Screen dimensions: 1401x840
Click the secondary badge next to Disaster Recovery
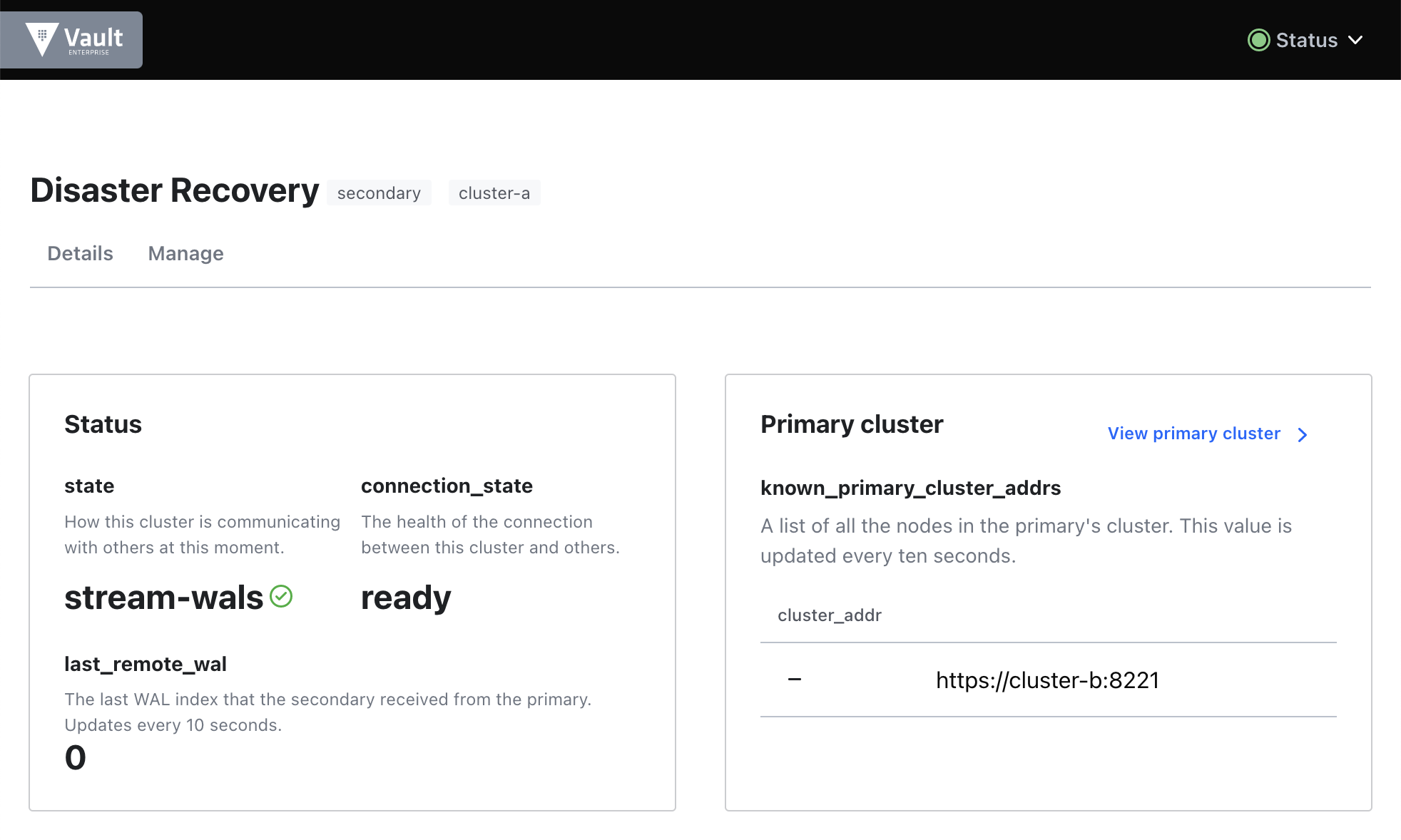[x=379, y=193]
